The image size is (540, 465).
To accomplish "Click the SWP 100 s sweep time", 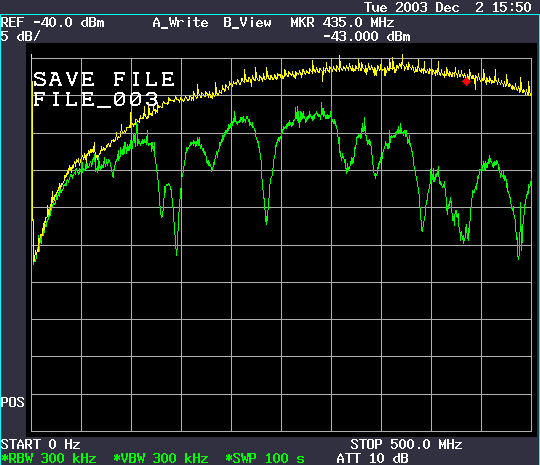I will (x=265, y=458).
